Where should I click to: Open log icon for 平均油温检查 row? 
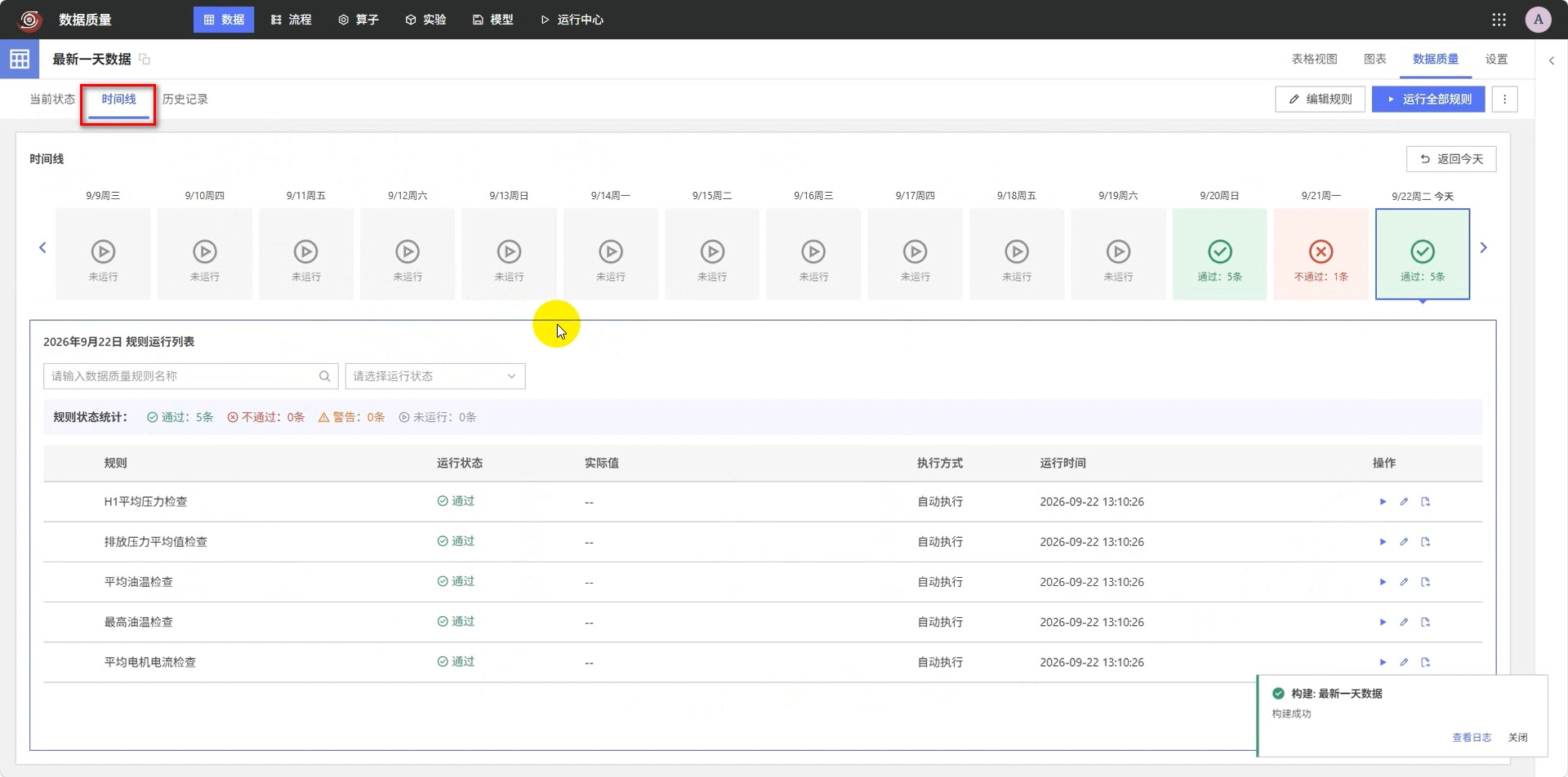(1425, 582)
